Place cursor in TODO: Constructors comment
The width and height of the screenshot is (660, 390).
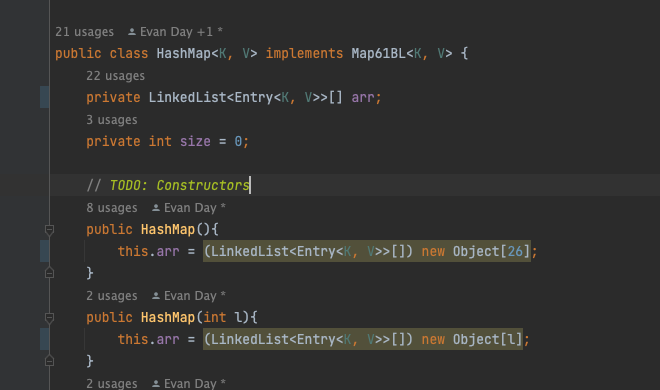coord(168,185)
